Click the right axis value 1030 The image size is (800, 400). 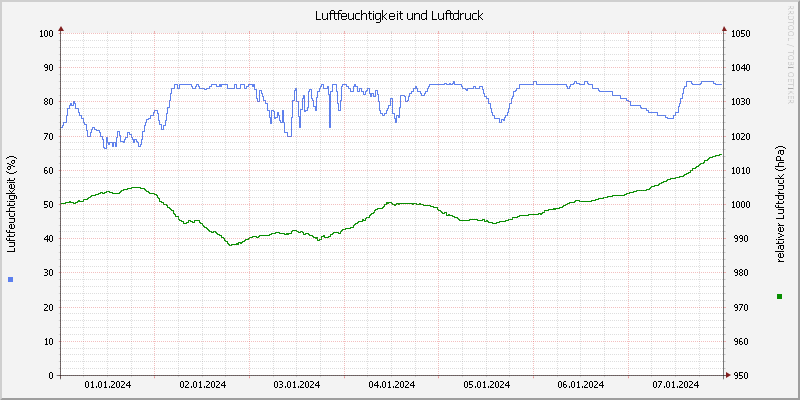pos(740,102)
